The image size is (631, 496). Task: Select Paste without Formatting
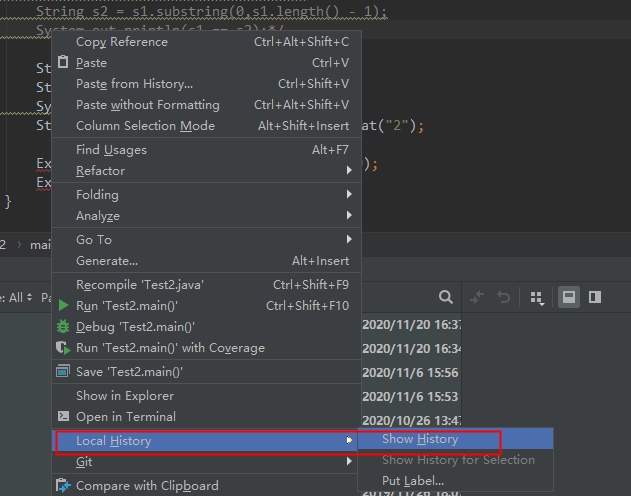[x=206, y=105]
